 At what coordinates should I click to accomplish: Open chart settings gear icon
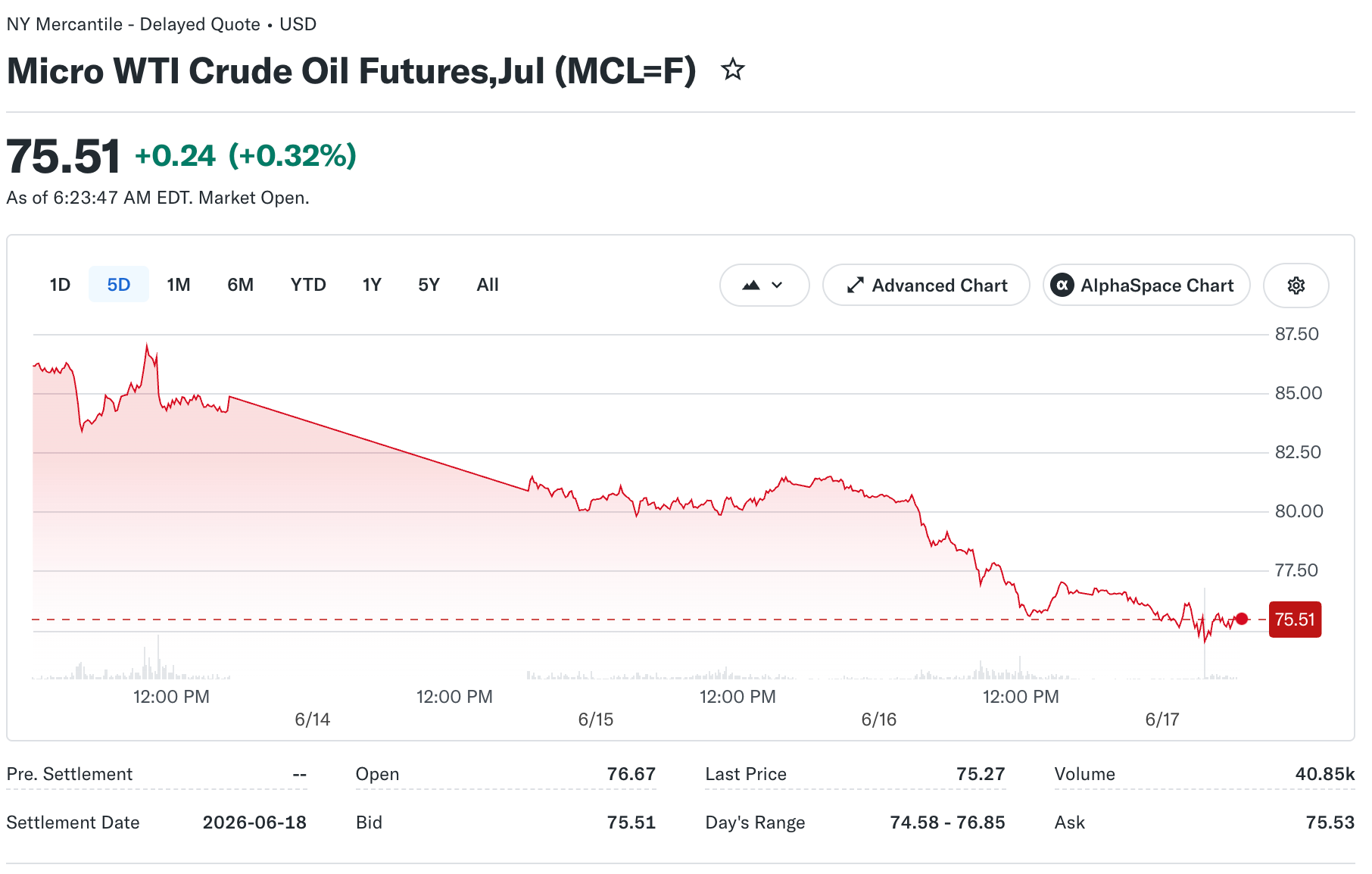click(x=1296, y=286)
